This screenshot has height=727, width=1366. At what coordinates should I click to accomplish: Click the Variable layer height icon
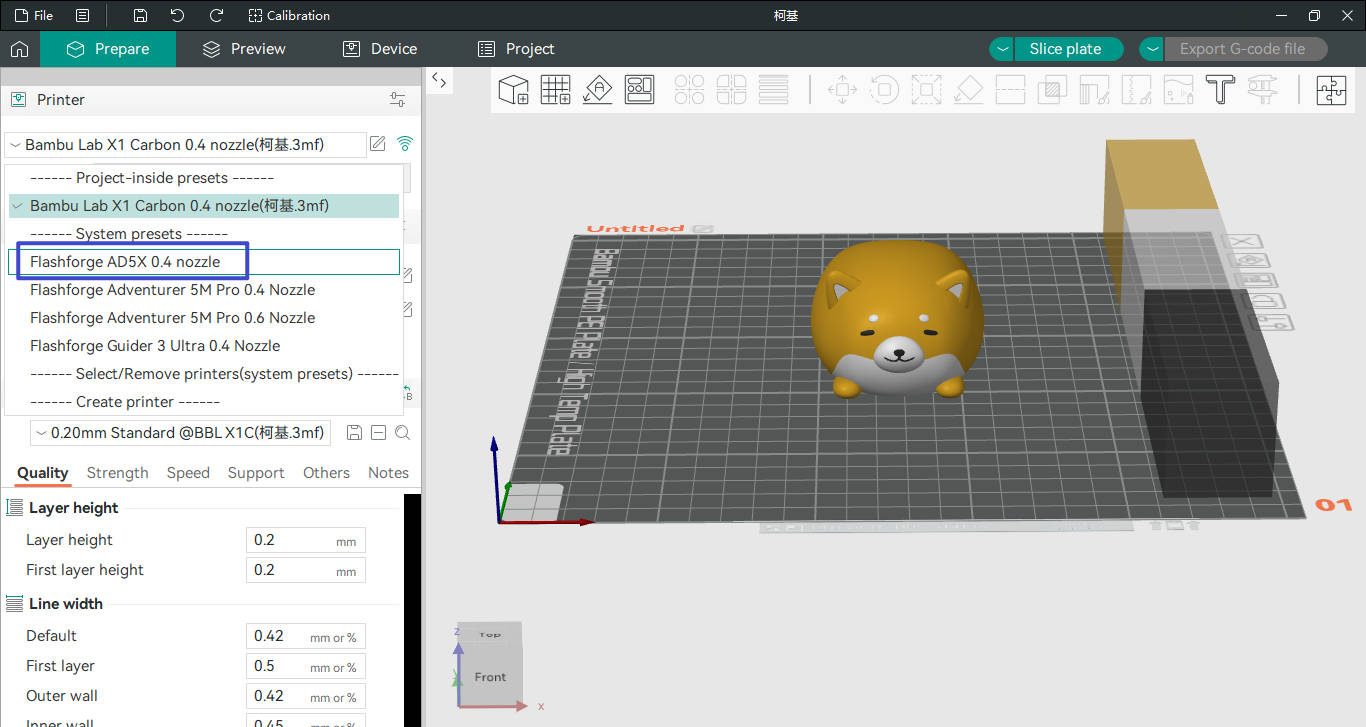(x=774, y=90)
